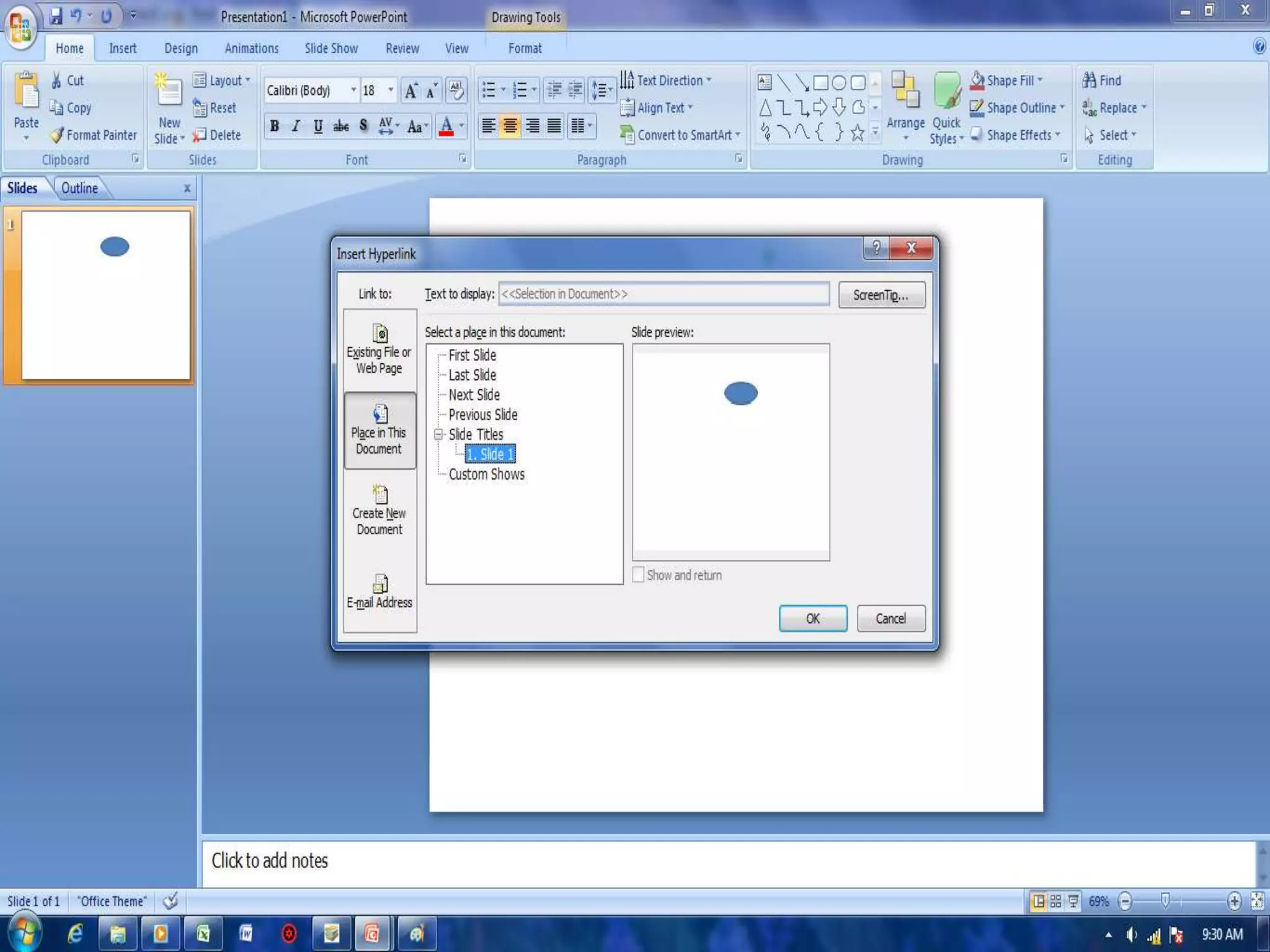This screenshot has height=952, width=1270.
Task: Switch to Slide Sorter view button
Action: (1055, 901)
